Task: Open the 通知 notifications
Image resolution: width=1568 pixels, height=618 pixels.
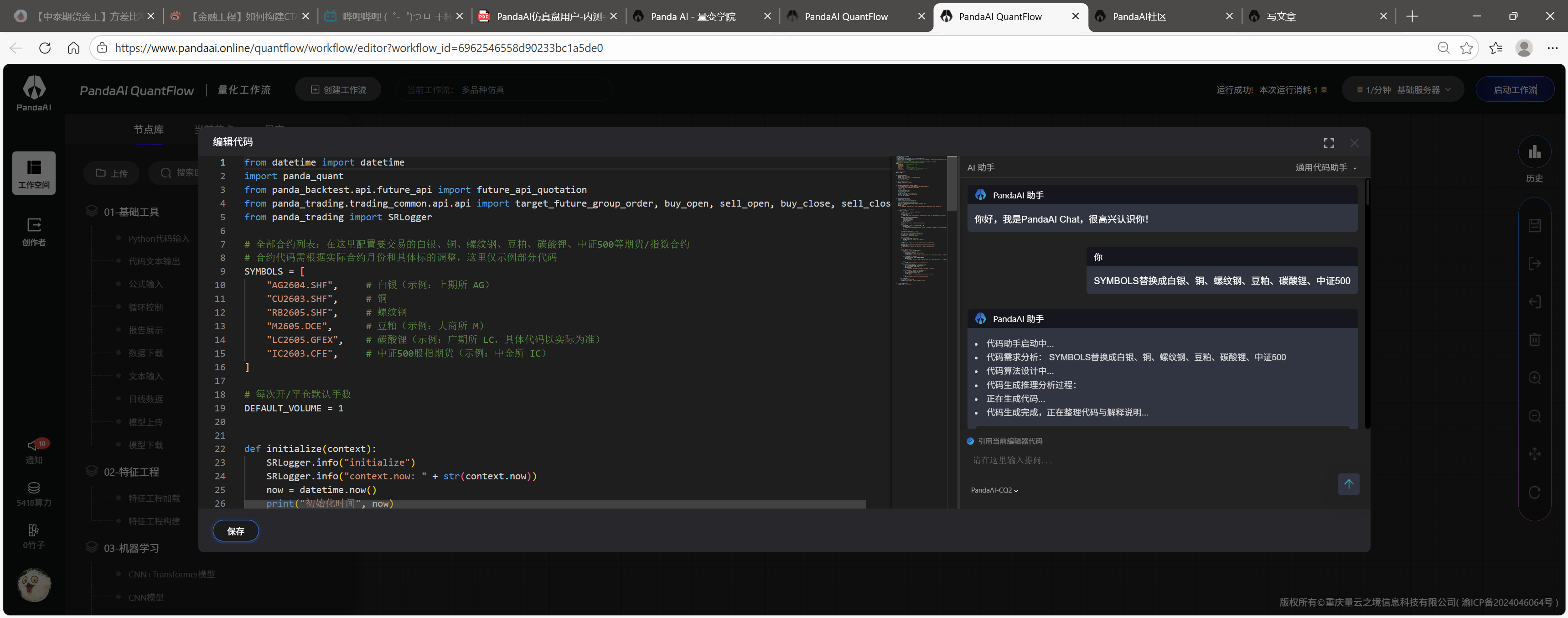Action: click(x=34, y=451)
